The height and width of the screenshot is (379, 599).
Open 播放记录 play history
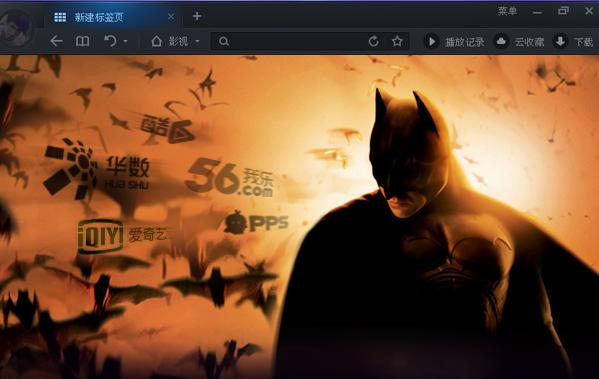[x=454, y=41]
